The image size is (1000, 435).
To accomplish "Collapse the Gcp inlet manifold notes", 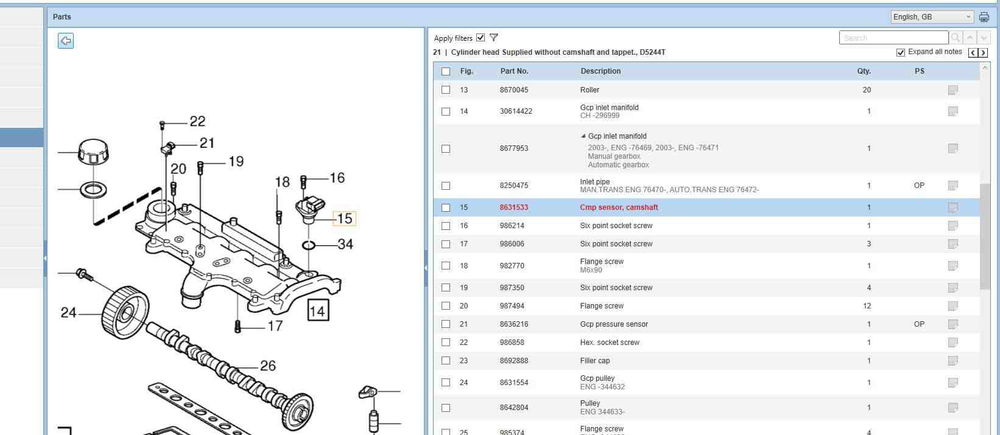I will (x=584, y=136).
